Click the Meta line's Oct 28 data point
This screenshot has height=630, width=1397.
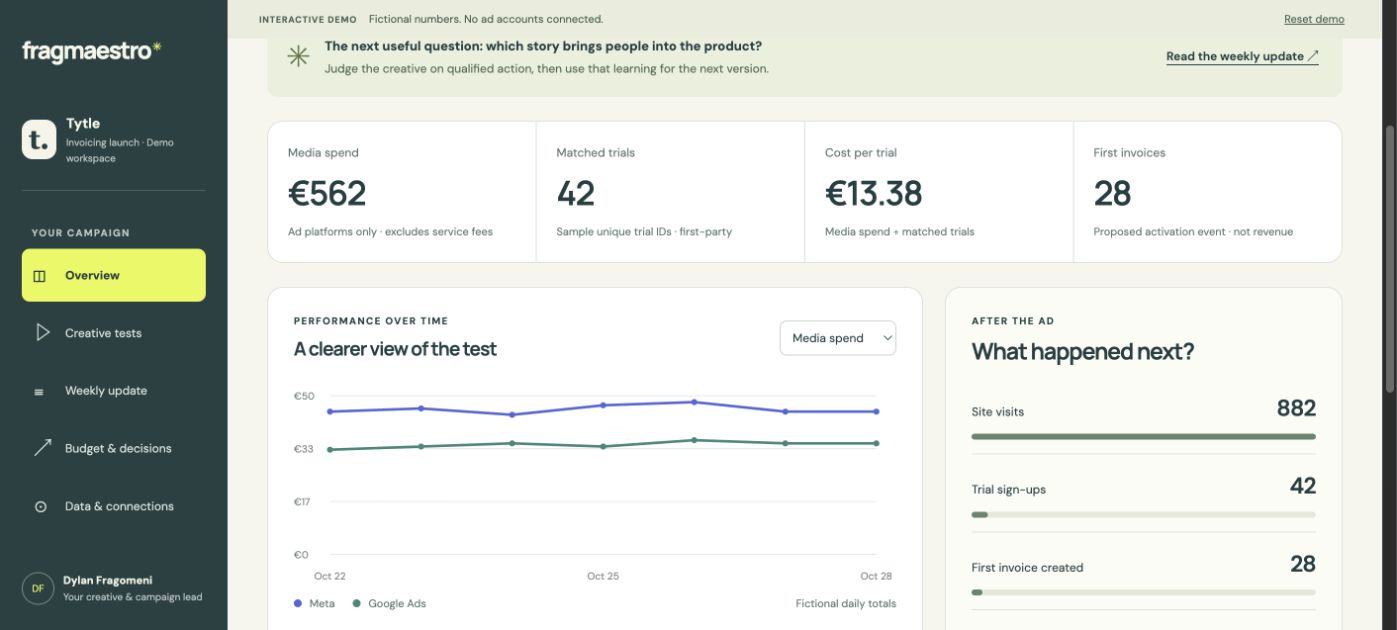[876, 411]
